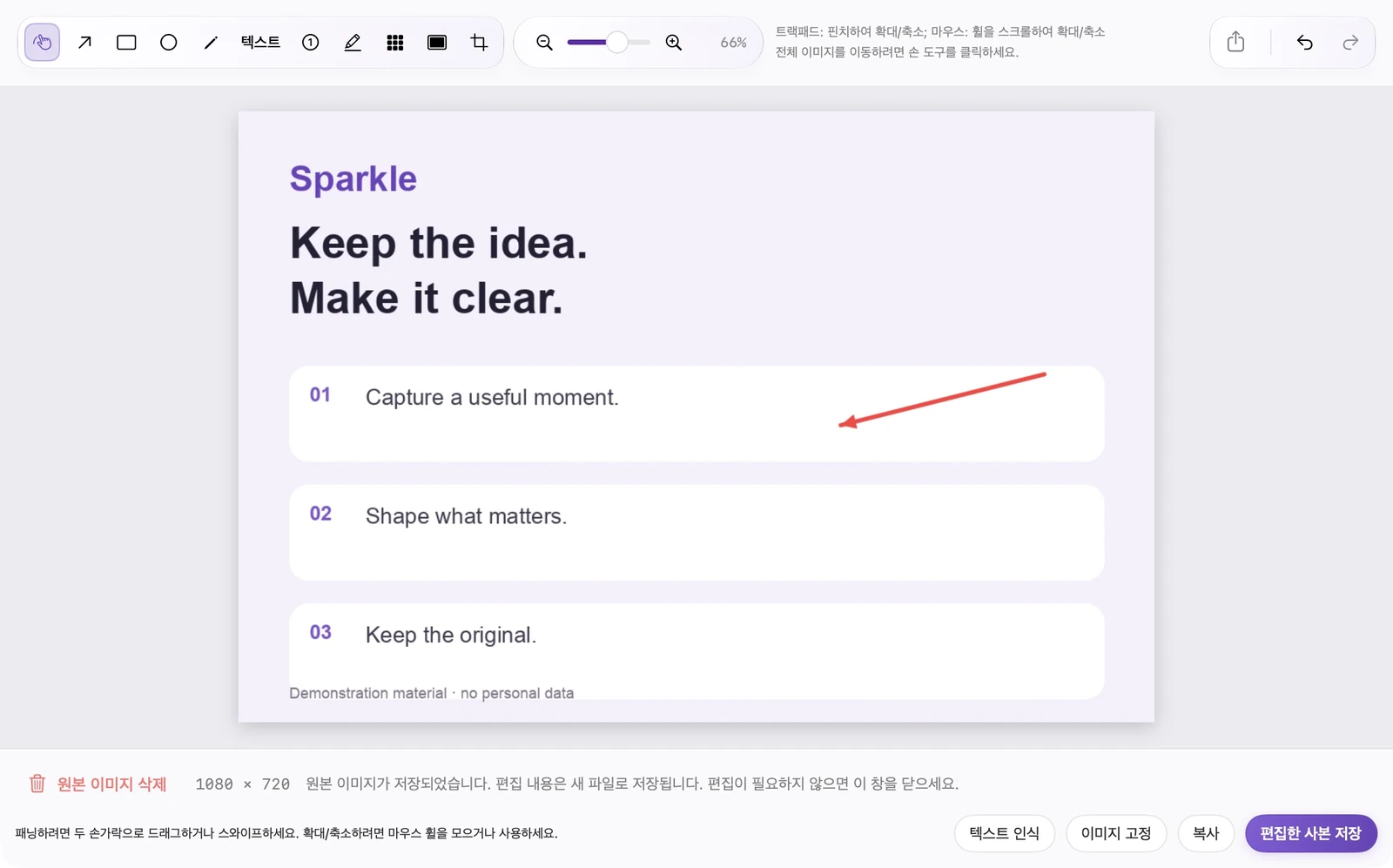Choose the rectangle shape tool
Viewport: 1393px width, 868px height.
(126, 42)
